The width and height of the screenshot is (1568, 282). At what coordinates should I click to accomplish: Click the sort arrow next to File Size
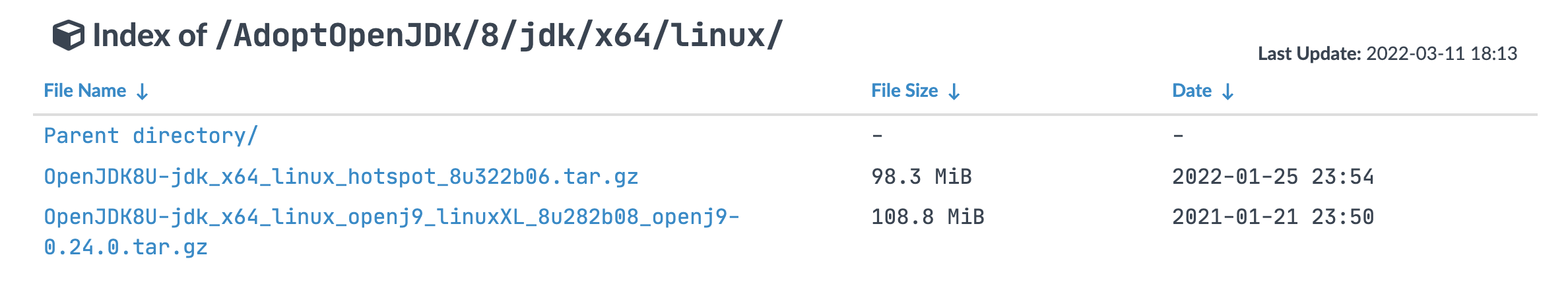click(x=954, y=92)
